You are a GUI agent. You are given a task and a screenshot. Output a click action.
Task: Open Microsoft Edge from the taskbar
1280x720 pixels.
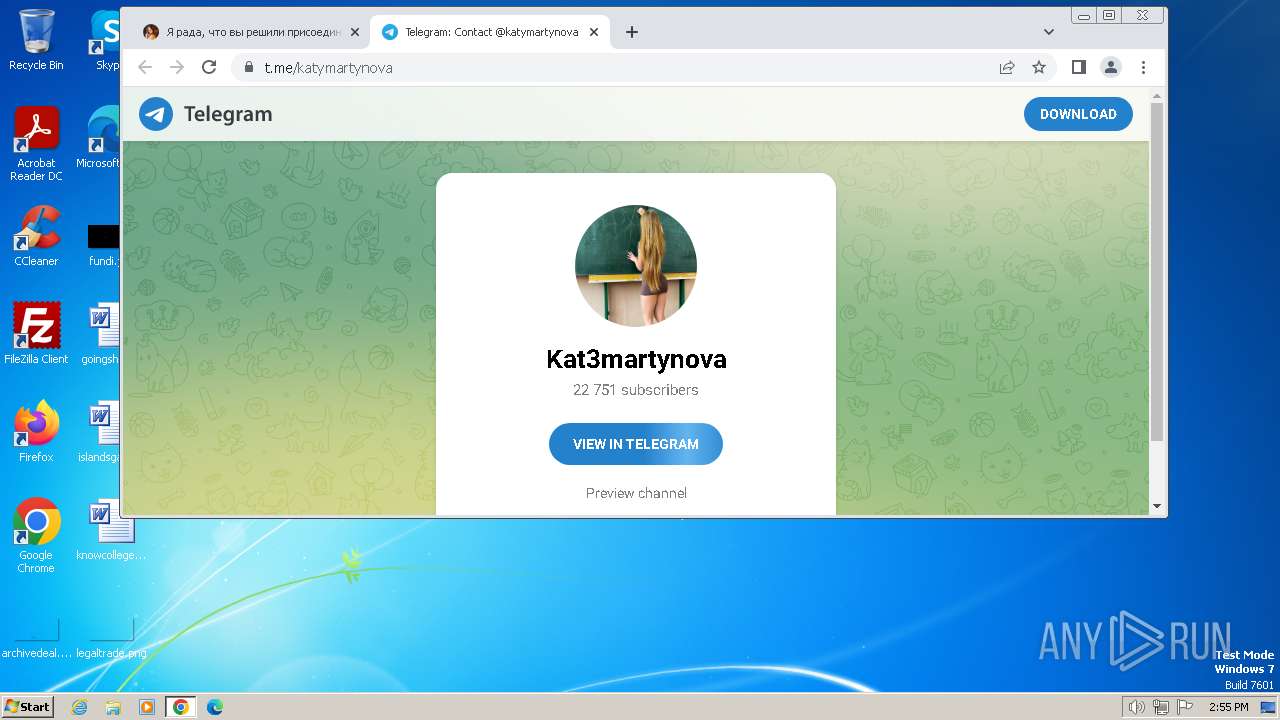(215, 707)
